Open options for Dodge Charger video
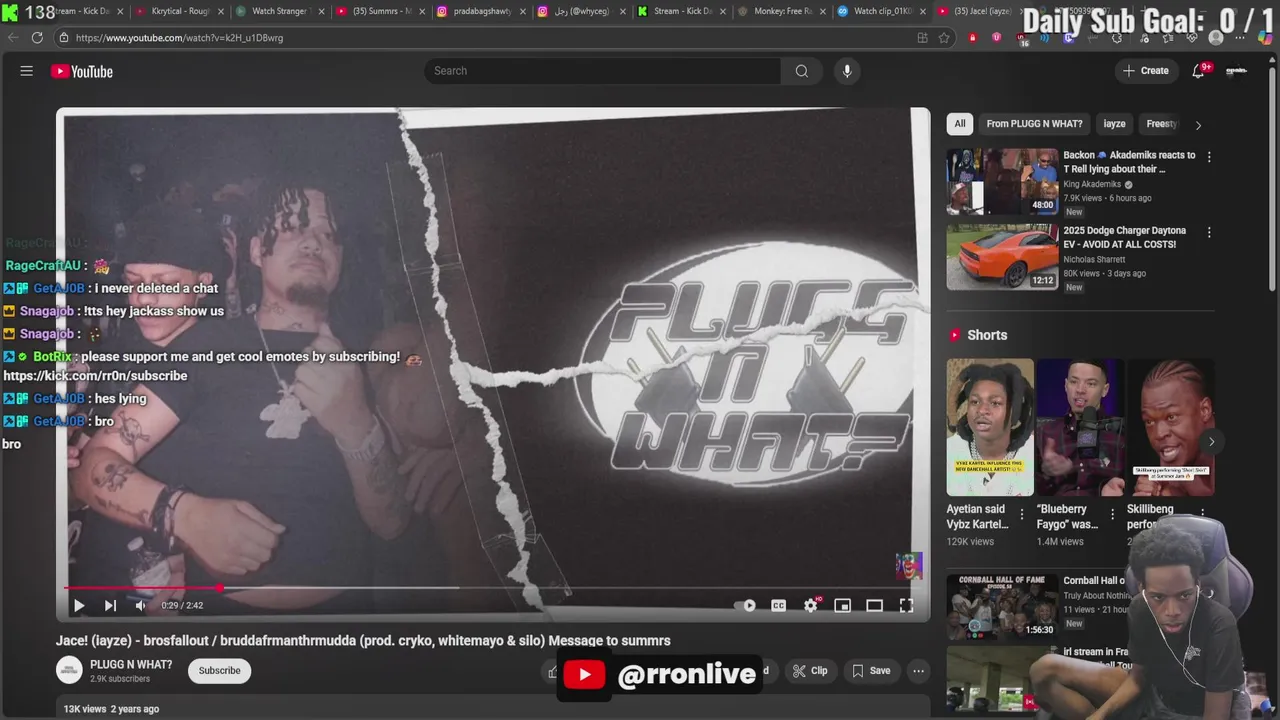 tap(1209, 232)
